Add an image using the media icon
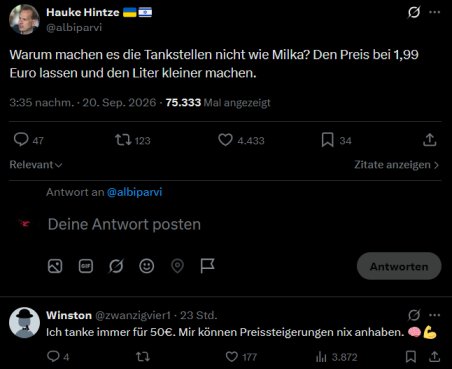Viewport: 452px width, 369px height. 55,266
